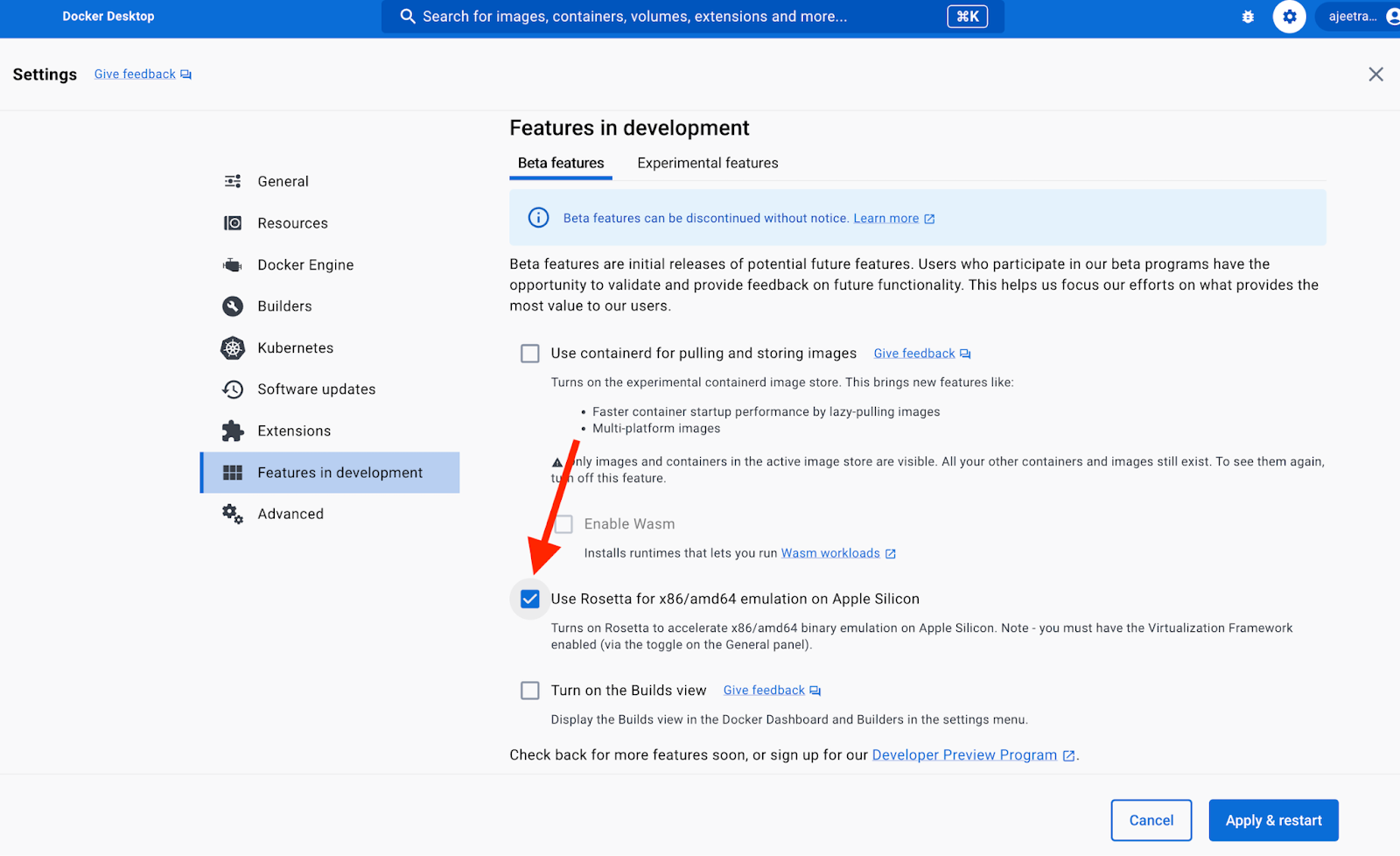Image resolution: width=1400 pixels, height=856 pixels.
Task: Uncheck Use Rosetta for x86/amd64 emulation
Action: pyautogui.click(x=530, y=600)
